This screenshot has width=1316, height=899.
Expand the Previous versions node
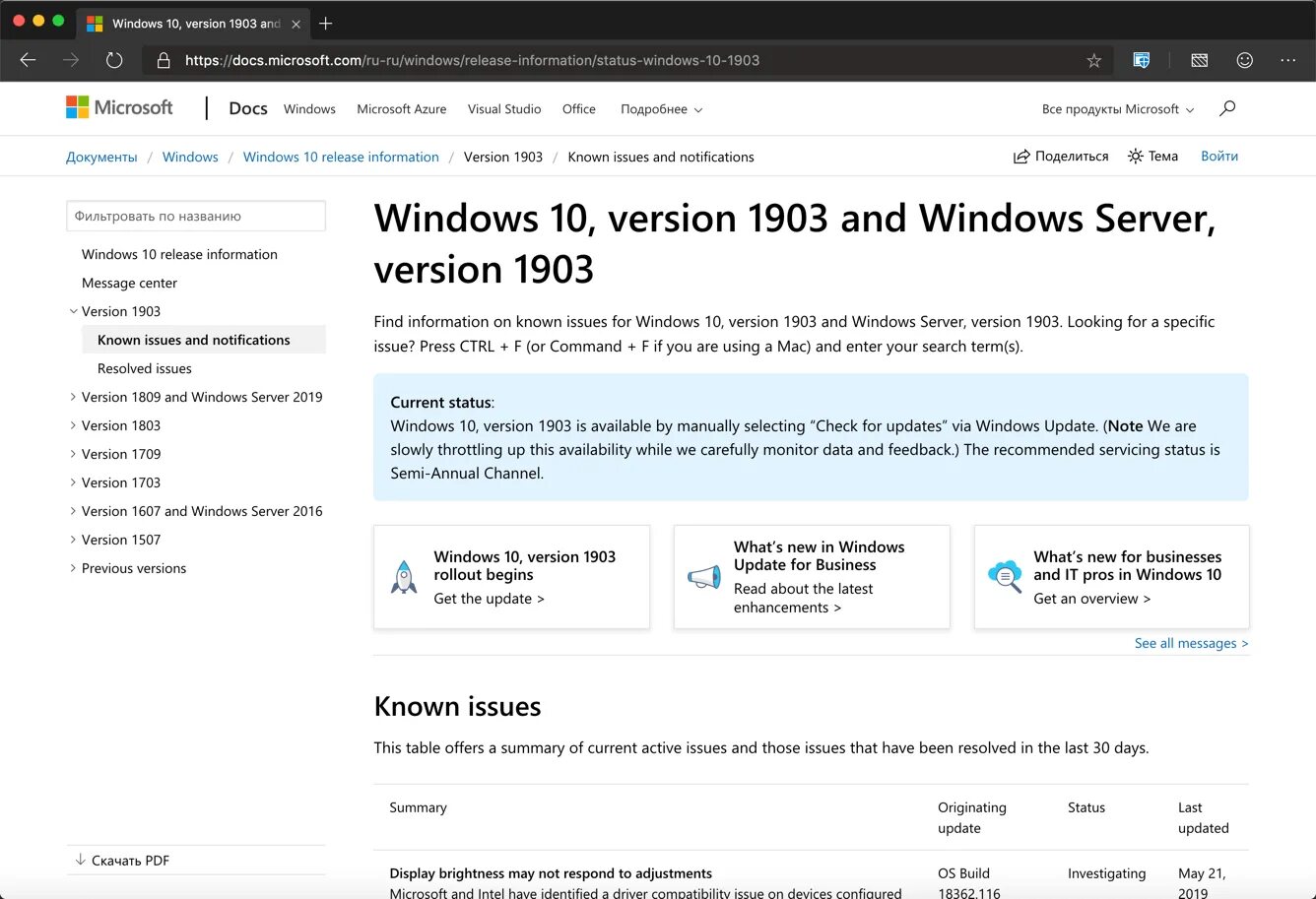[73, 568]
